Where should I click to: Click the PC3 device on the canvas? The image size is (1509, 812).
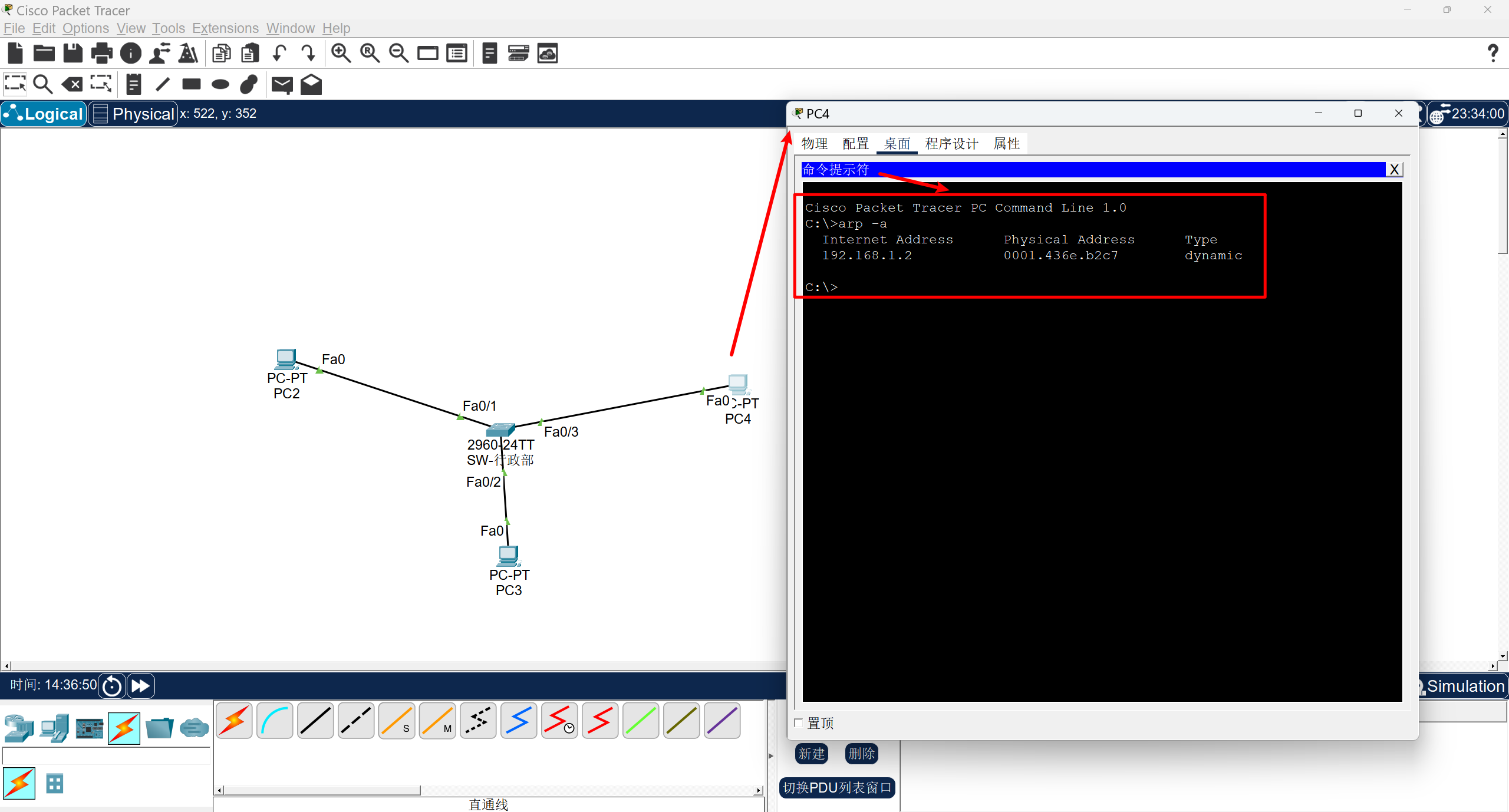(x=509, y=556)
